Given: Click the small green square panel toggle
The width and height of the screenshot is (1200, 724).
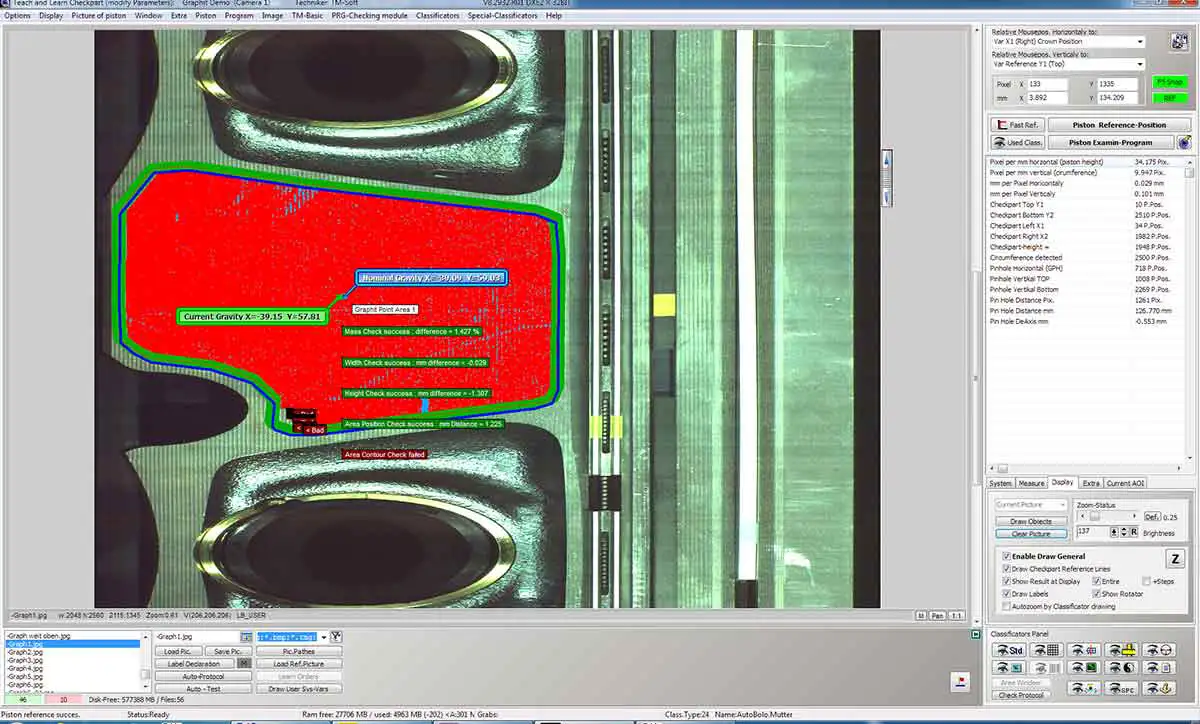Looking at the screenshot, I should (976, 635).
